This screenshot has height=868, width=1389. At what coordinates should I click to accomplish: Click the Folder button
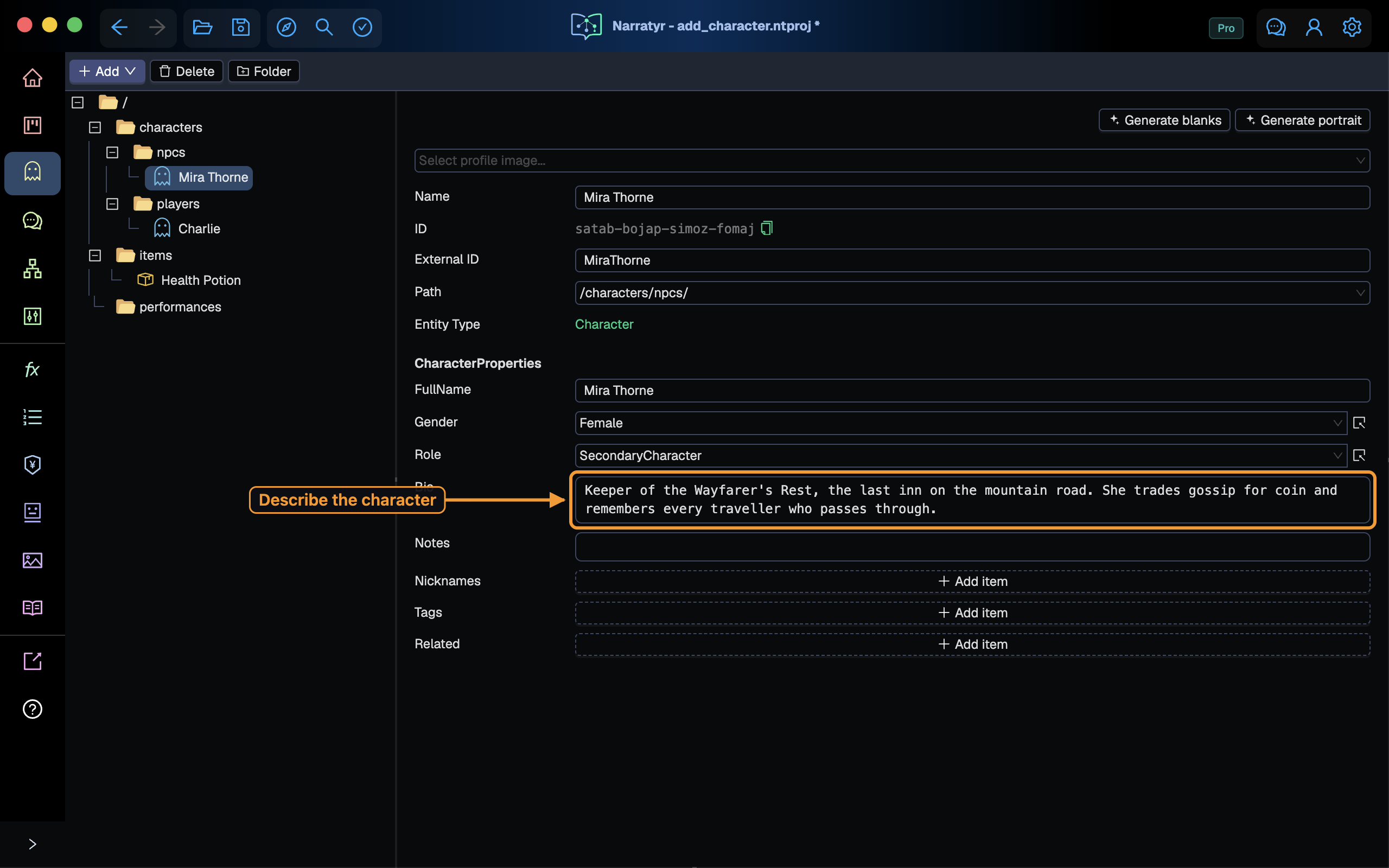264,71
